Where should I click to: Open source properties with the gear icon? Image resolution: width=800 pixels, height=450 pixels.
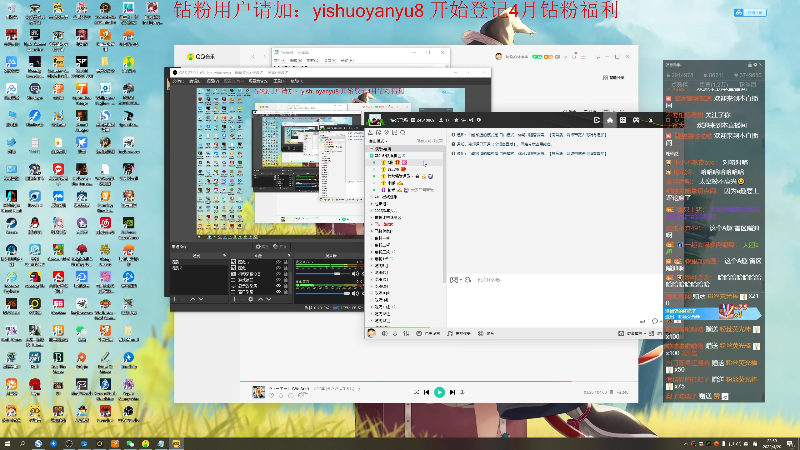(x=251, y=299)
